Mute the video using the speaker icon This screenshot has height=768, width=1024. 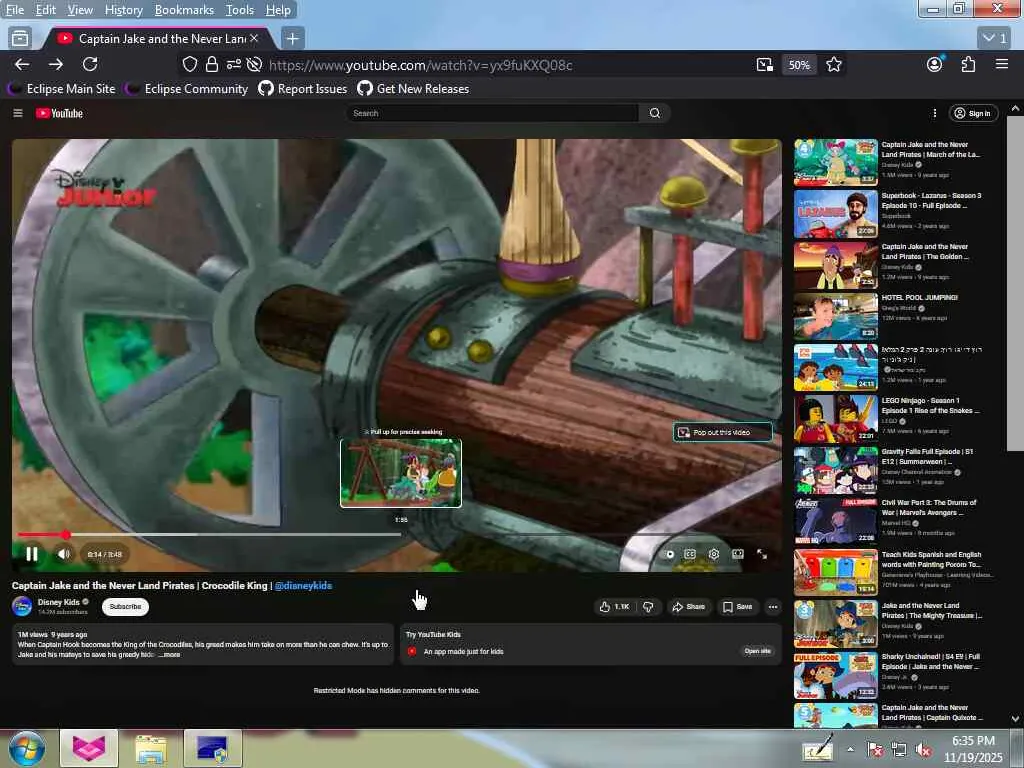click(63, 554)
